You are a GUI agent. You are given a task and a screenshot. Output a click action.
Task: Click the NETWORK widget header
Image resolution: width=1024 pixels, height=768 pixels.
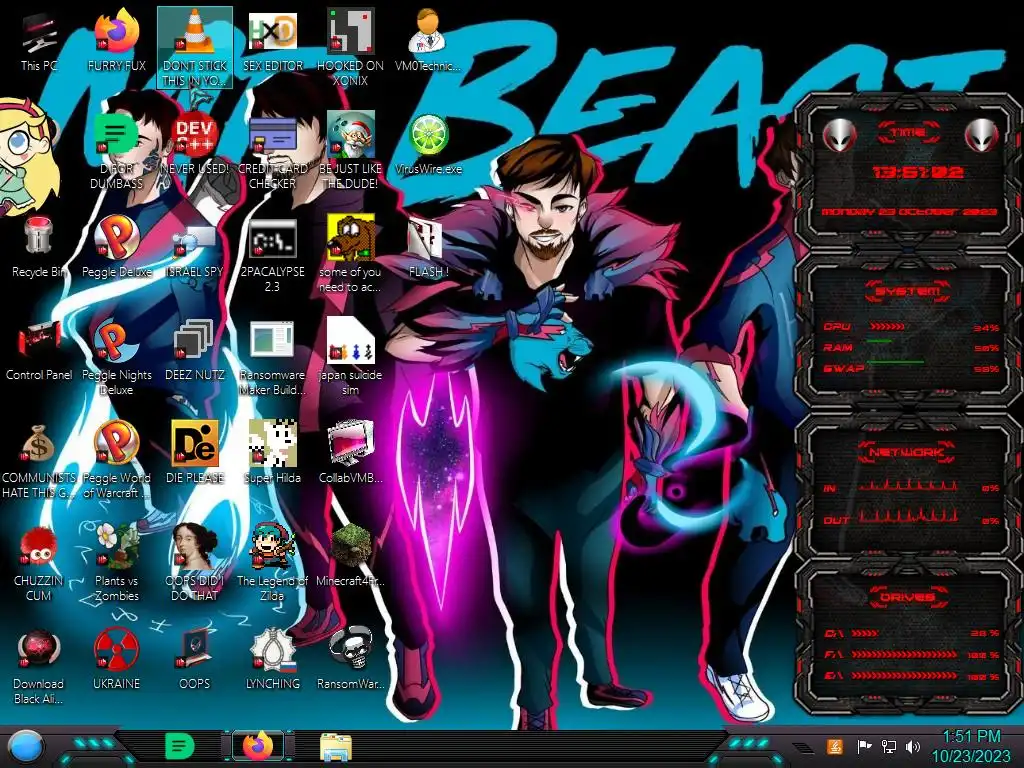(906, 452)
